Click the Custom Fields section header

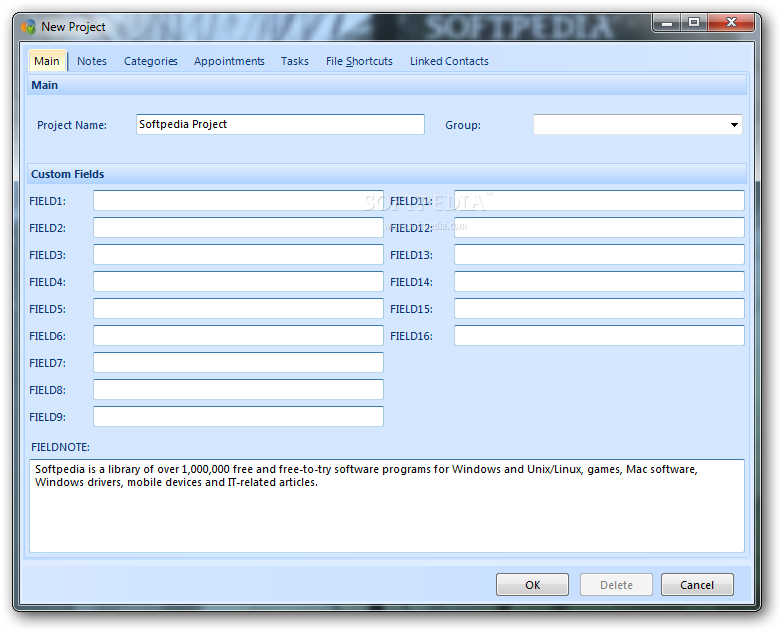pyautogui.click(x=387, y=174)
